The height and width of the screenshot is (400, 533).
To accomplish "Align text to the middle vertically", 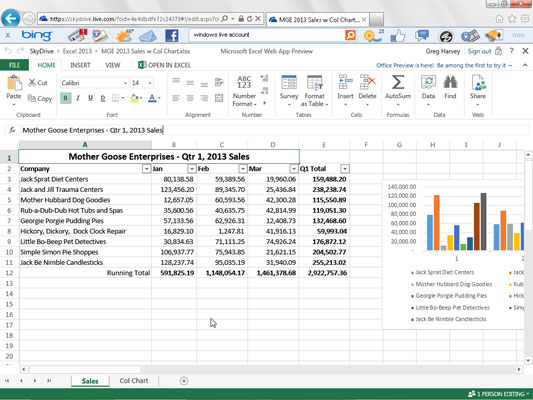I will (190, 83).
